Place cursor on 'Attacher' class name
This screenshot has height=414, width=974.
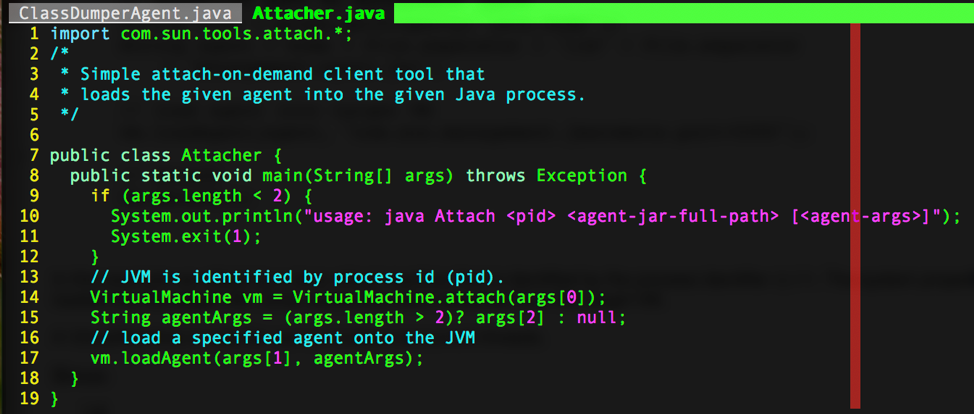tap(221, 155)
